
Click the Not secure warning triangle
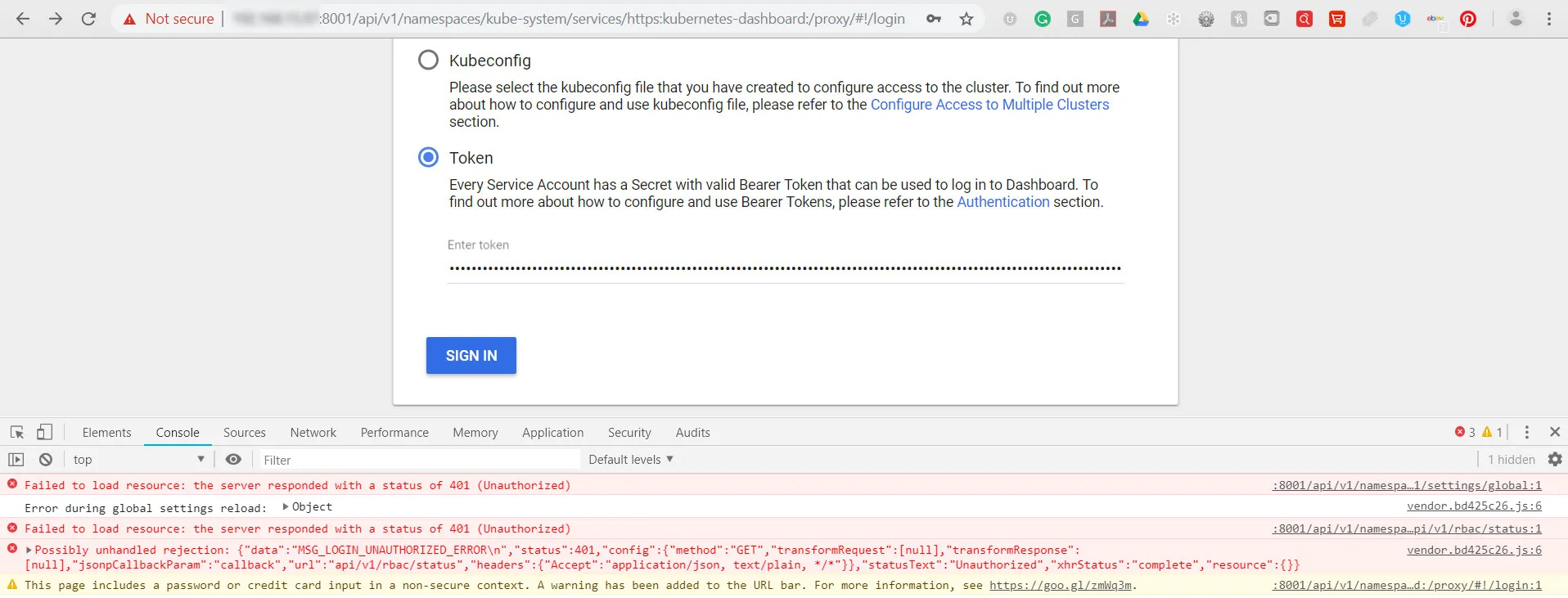pos(129,19)
